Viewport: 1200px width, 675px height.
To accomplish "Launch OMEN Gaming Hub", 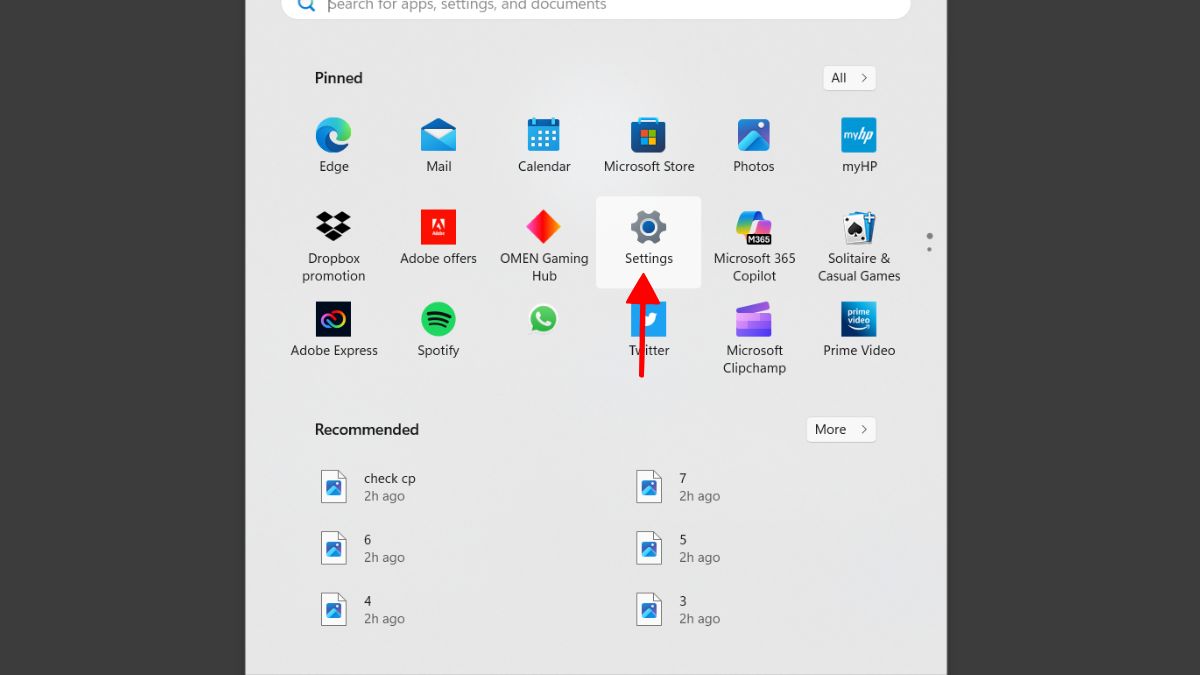I will [544, 244].
